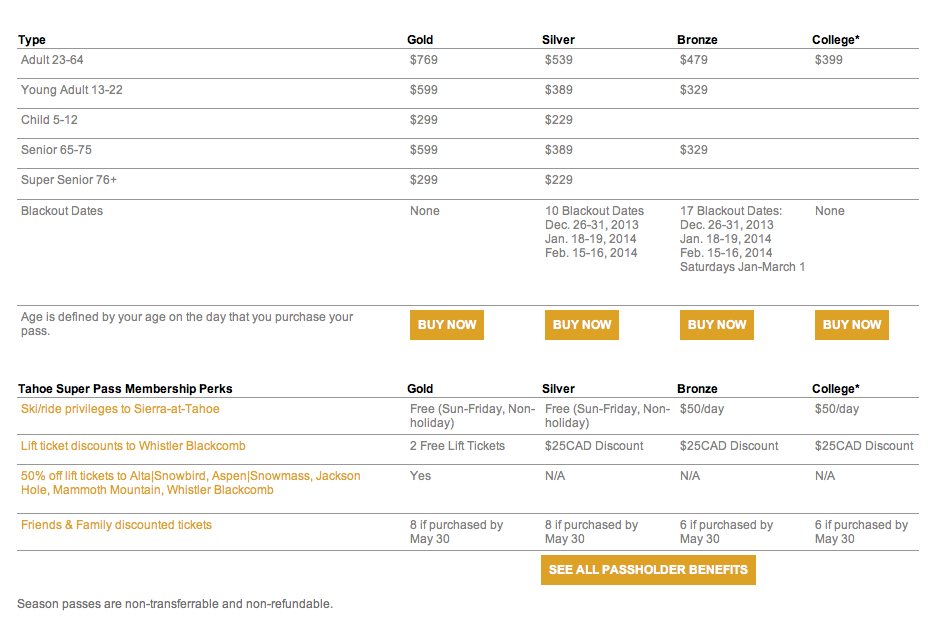Open See All Passholder Benefits button

pyautogui.click(x=648, y=570)
